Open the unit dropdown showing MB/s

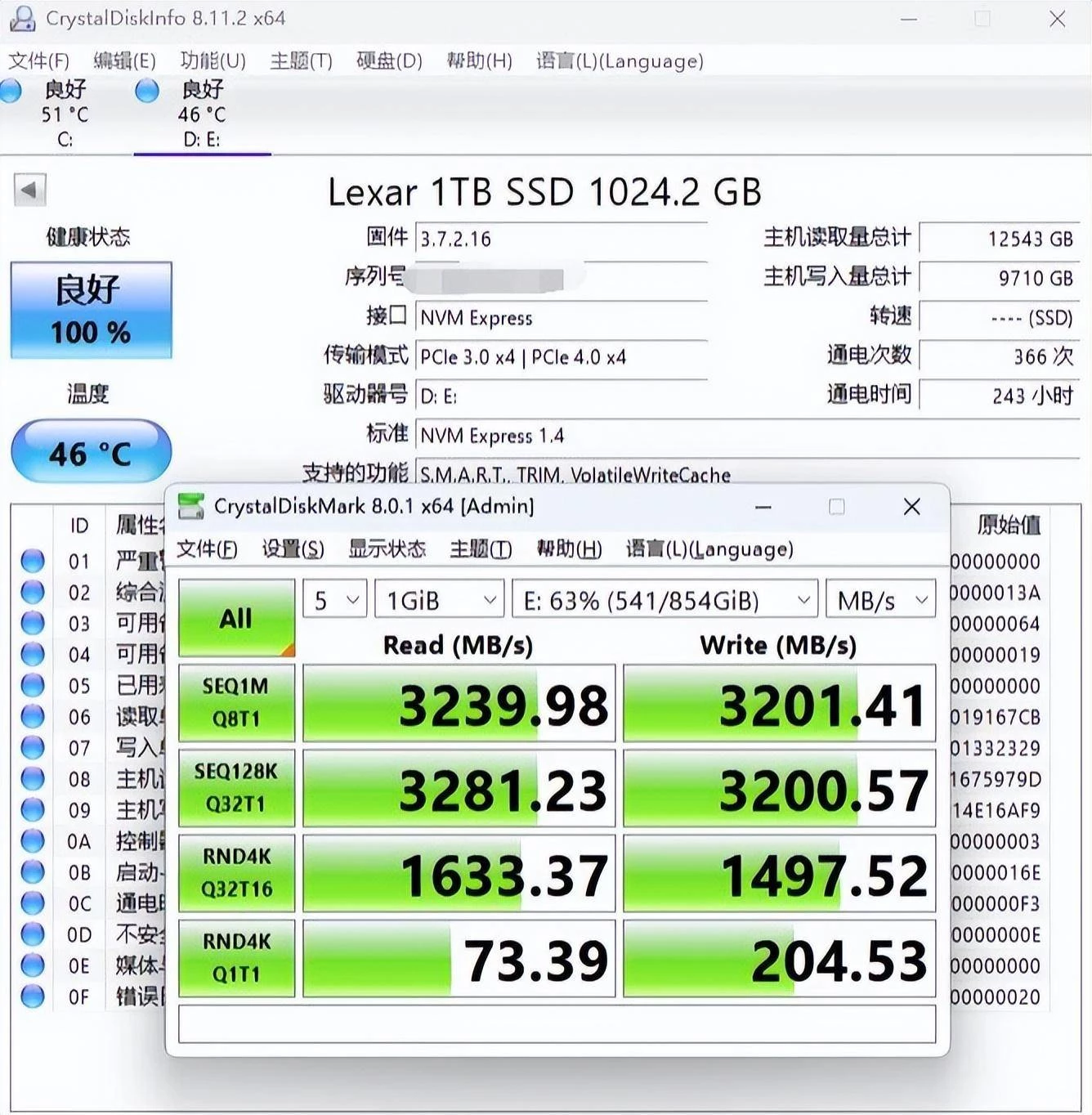pos(881,600)
